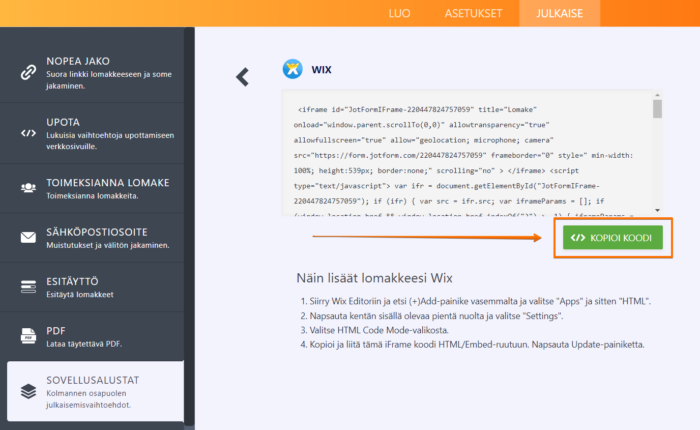Image resolution: width=700 pixels, height=430 pixels.
Task: Click the WIX heading text
Action: click(x=321, y=70)
